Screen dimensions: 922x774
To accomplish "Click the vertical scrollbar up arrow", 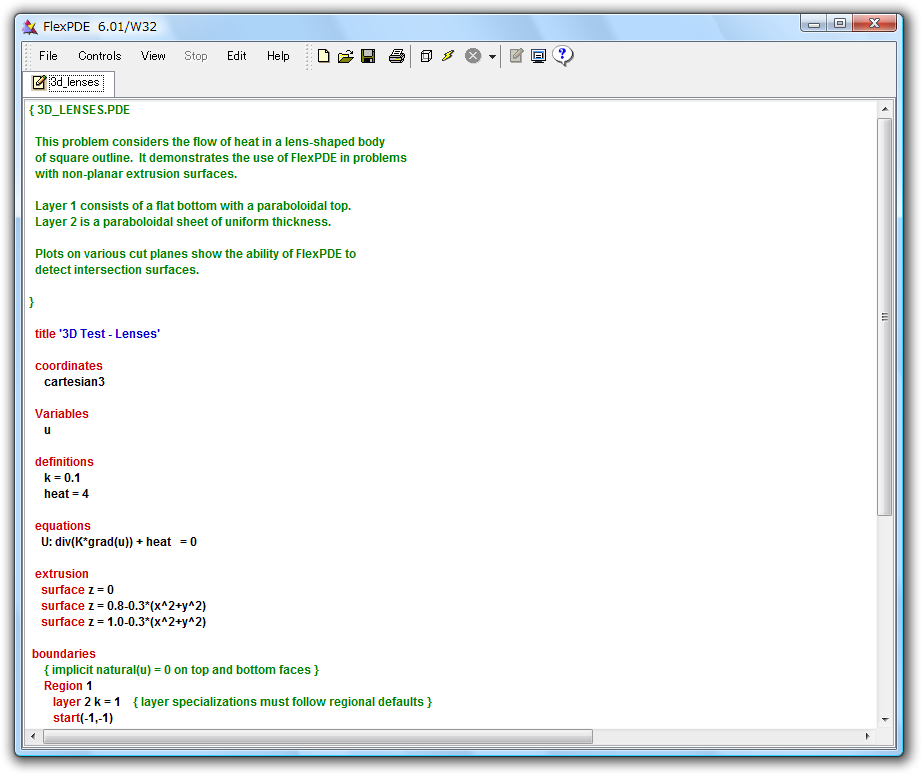I will tap(884, 109).
